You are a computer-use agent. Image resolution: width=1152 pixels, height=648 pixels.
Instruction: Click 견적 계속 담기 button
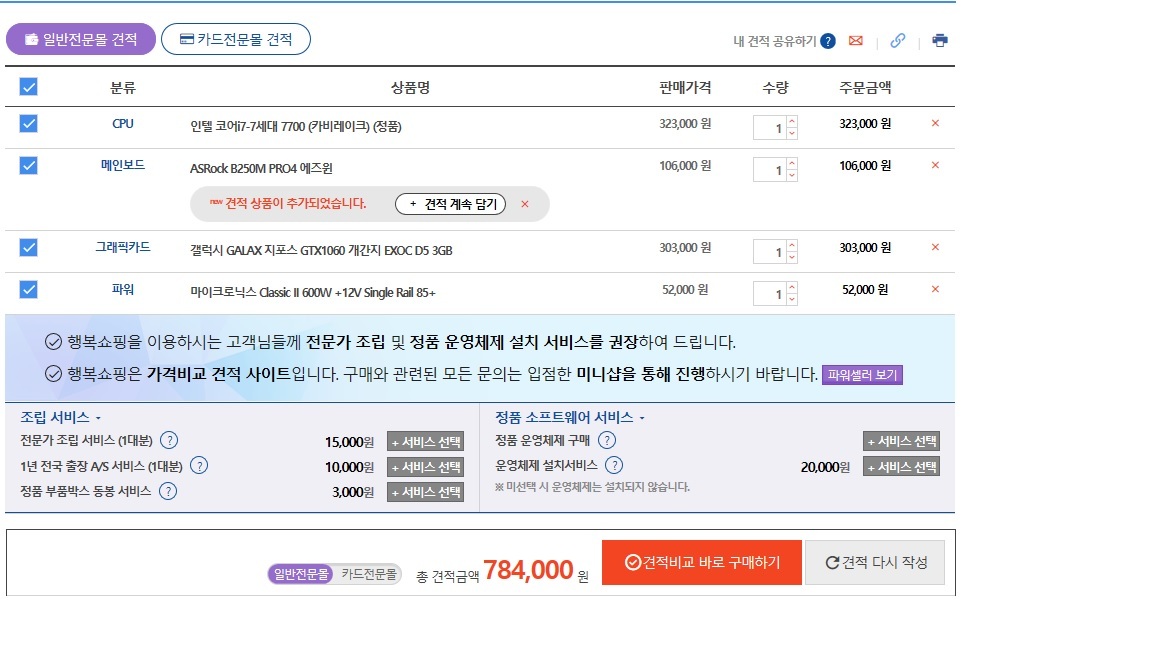[450, 204]
